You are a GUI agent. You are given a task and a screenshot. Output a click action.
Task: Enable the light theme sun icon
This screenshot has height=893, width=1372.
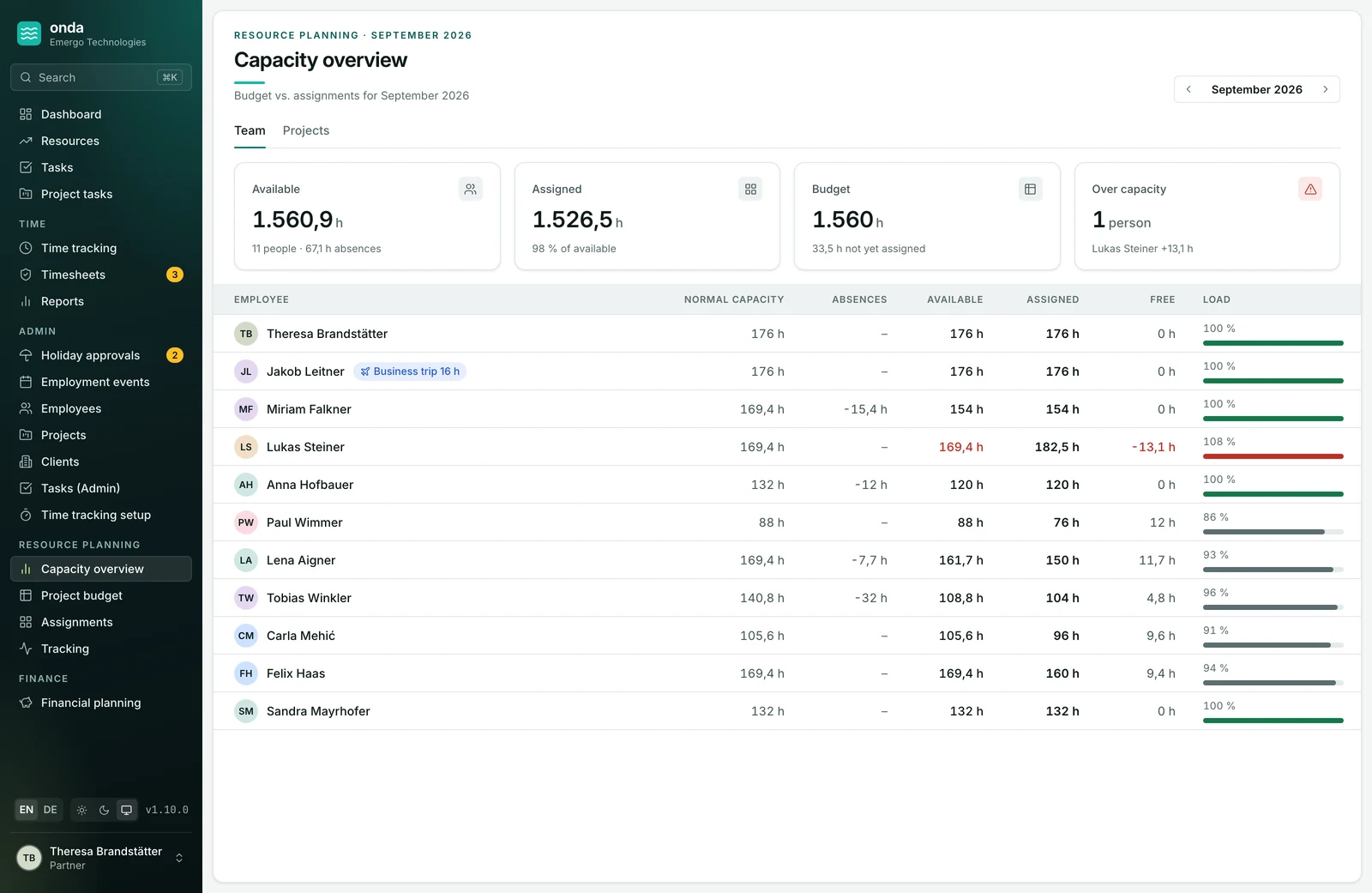[82, 810]
